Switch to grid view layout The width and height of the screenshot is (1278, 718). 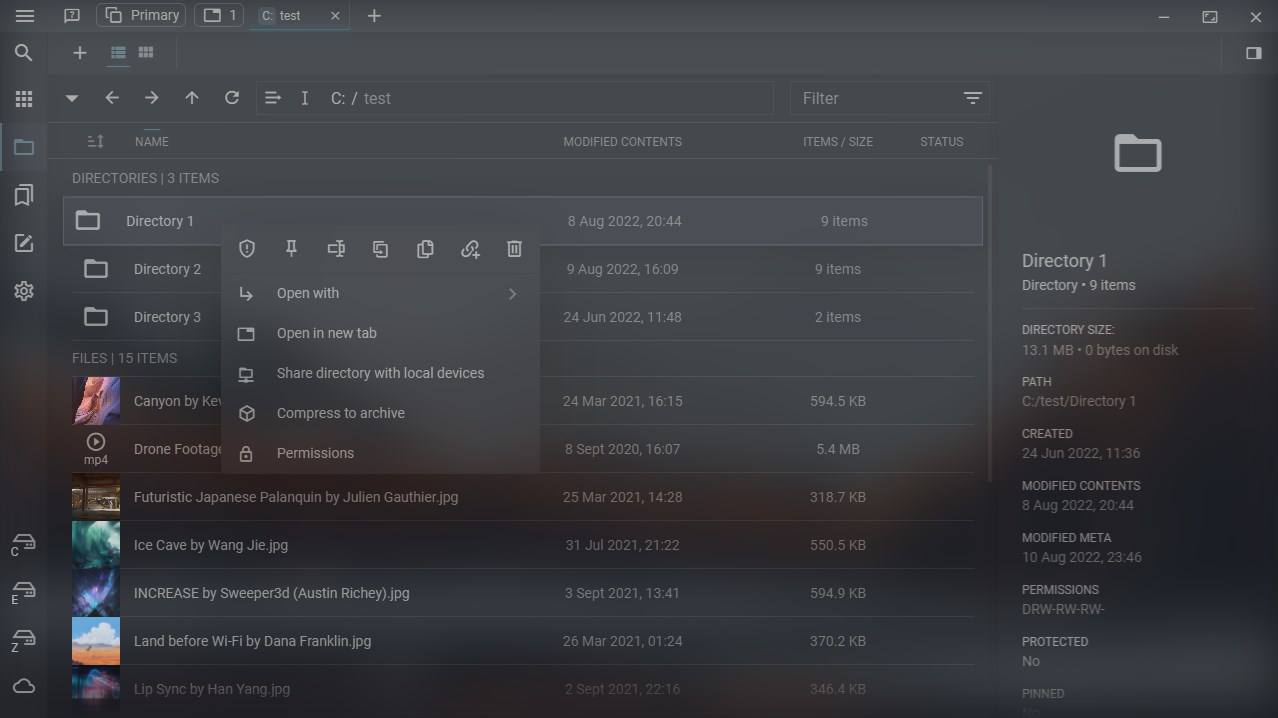click(x=146, y=53)
